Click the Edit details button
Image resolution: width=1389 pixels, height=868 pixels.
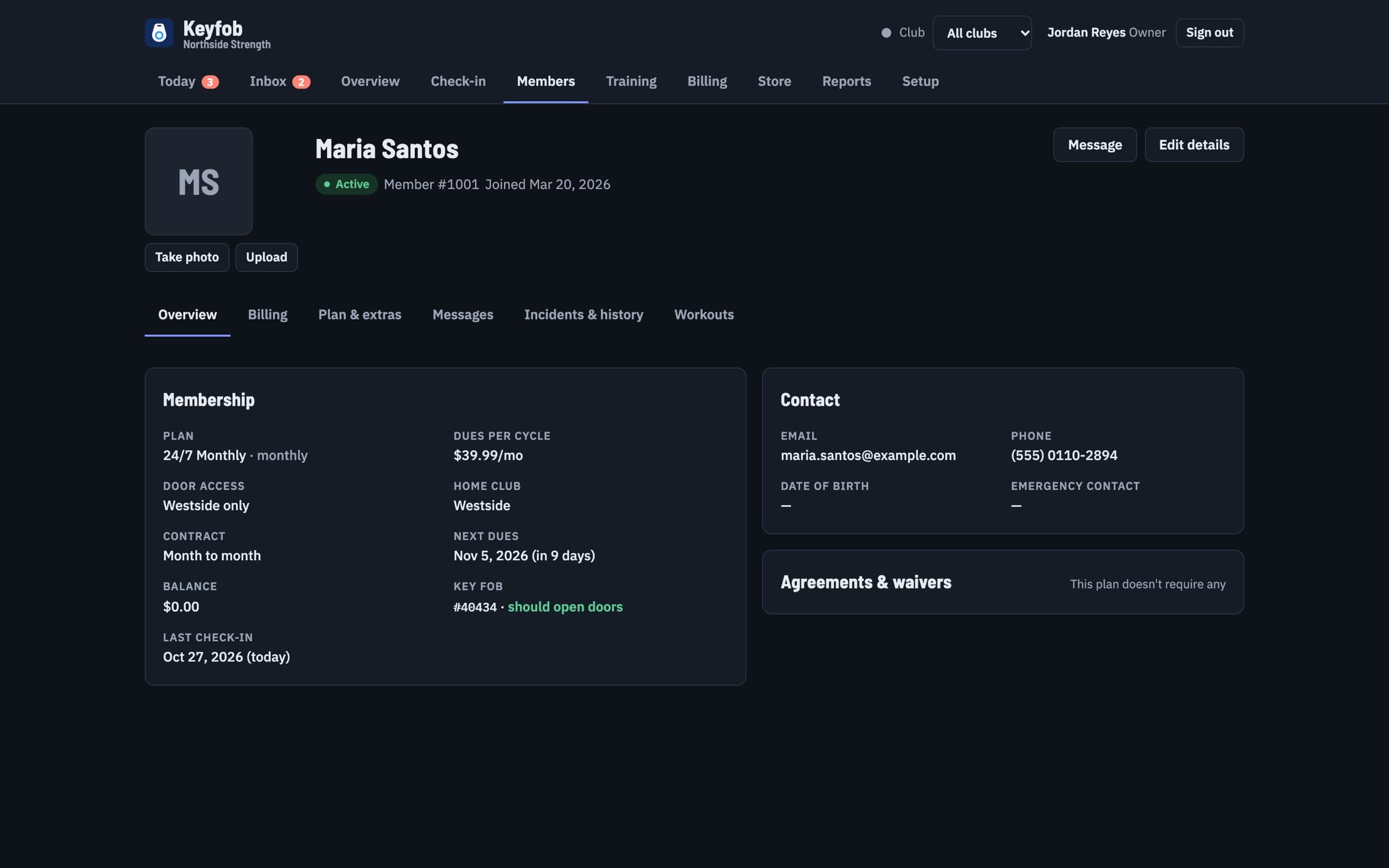point(1194,145)
